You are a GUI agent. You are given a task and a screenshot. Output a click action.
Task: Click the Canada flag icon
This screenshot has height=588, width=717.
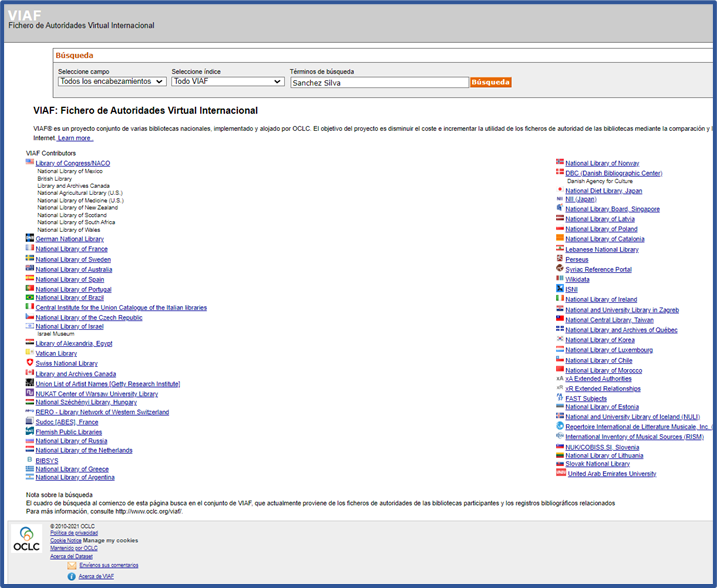[x=30, y=373]
